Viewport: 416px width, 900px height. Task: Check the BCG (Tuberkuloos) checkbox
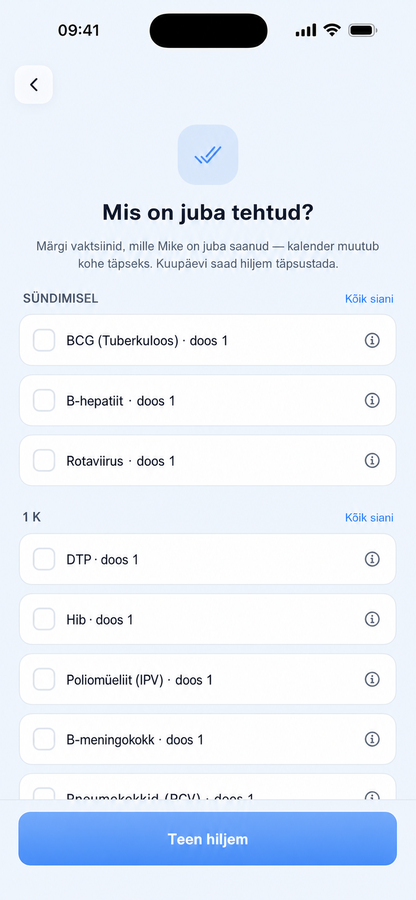44,340
